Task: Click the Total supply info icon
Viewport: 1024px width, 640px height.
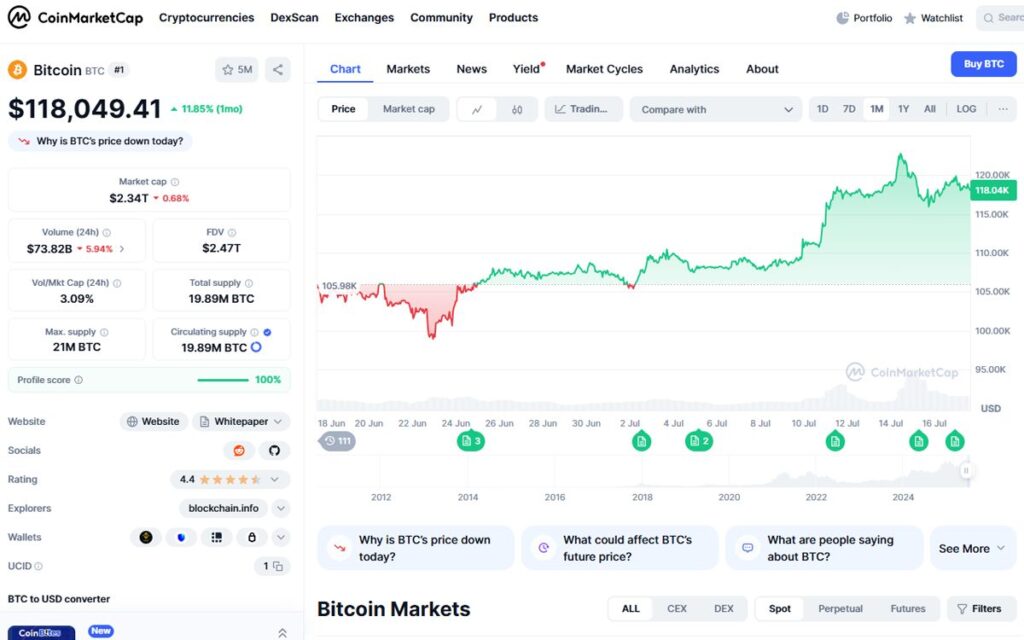Action: coord(249,283)
